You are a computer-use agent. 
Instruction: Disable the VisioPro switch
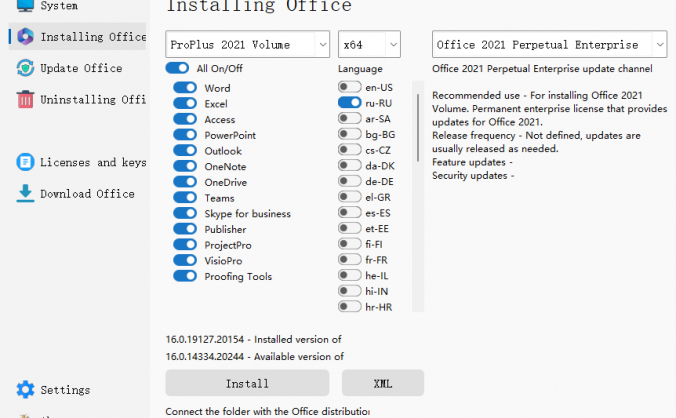click(x=185, y=260)
